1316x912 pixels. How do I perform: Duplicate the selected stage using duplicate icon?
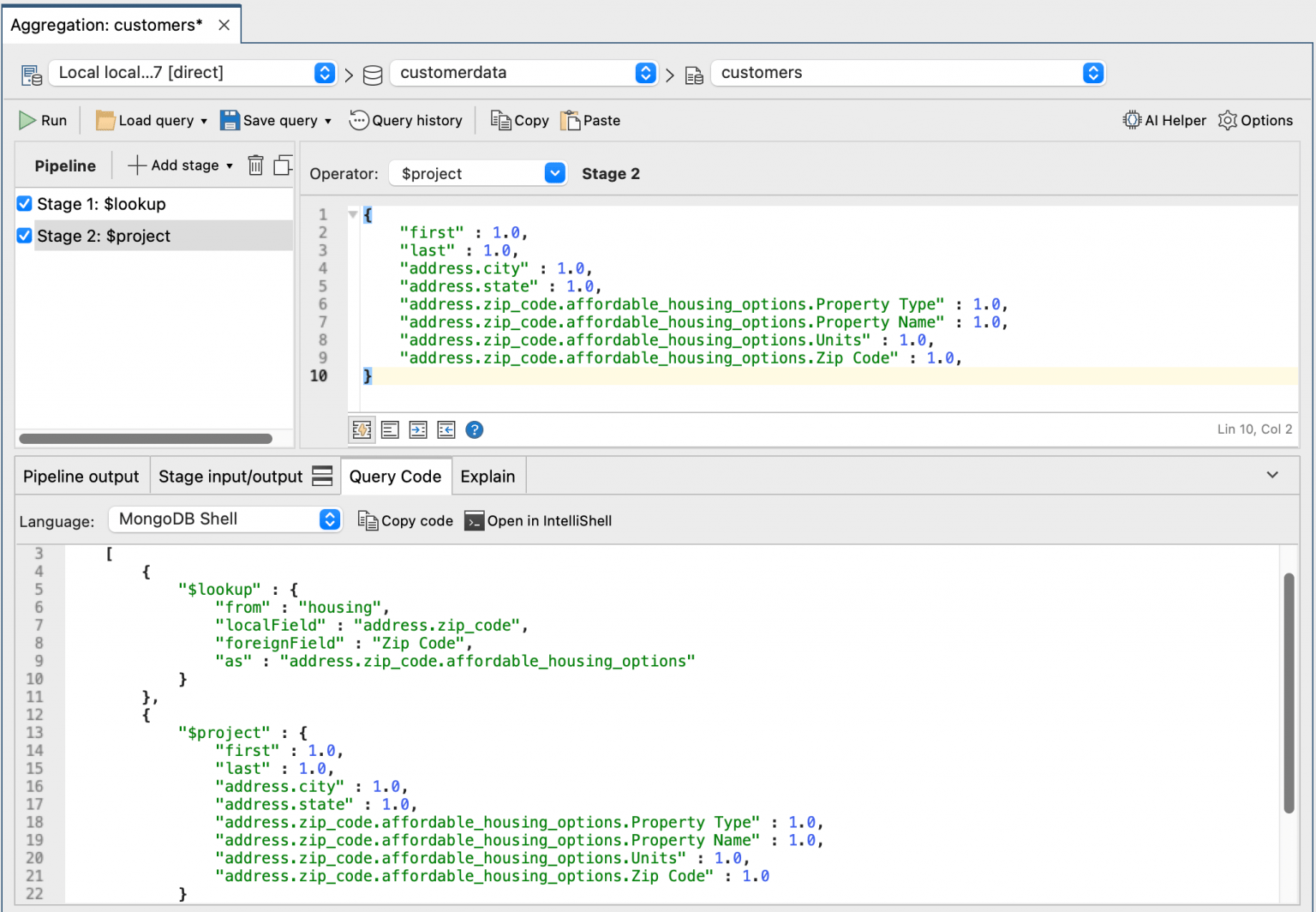click(283, 165)
